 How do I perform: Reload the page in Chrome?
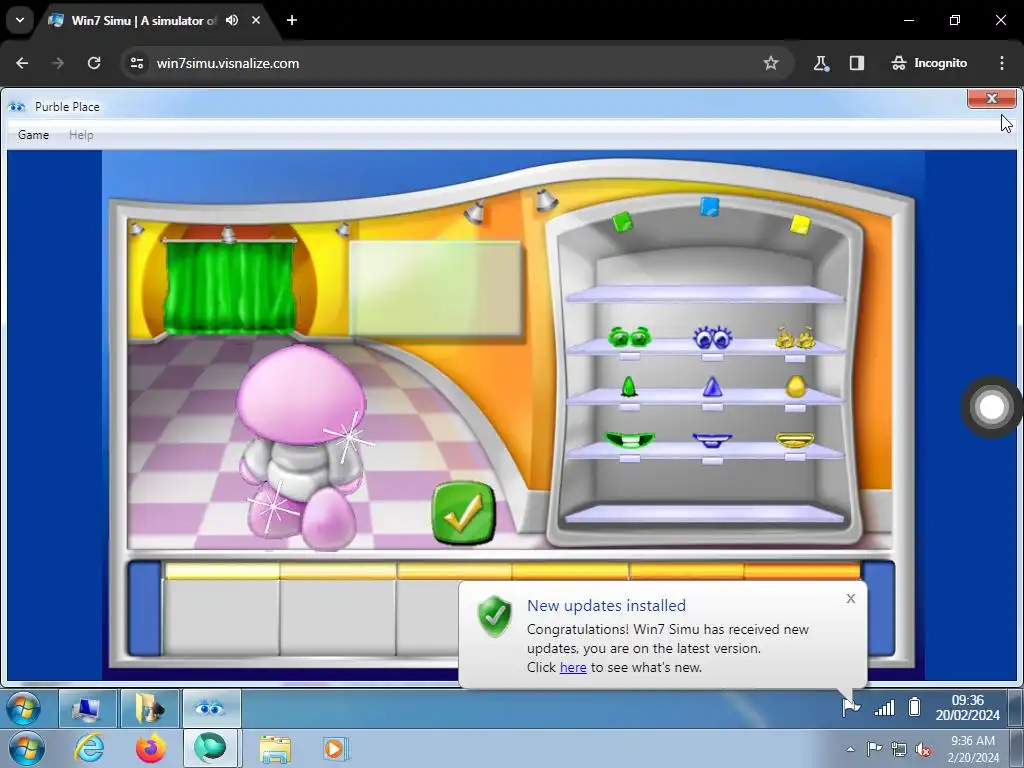pyautogui.click(x=94, y=63)
